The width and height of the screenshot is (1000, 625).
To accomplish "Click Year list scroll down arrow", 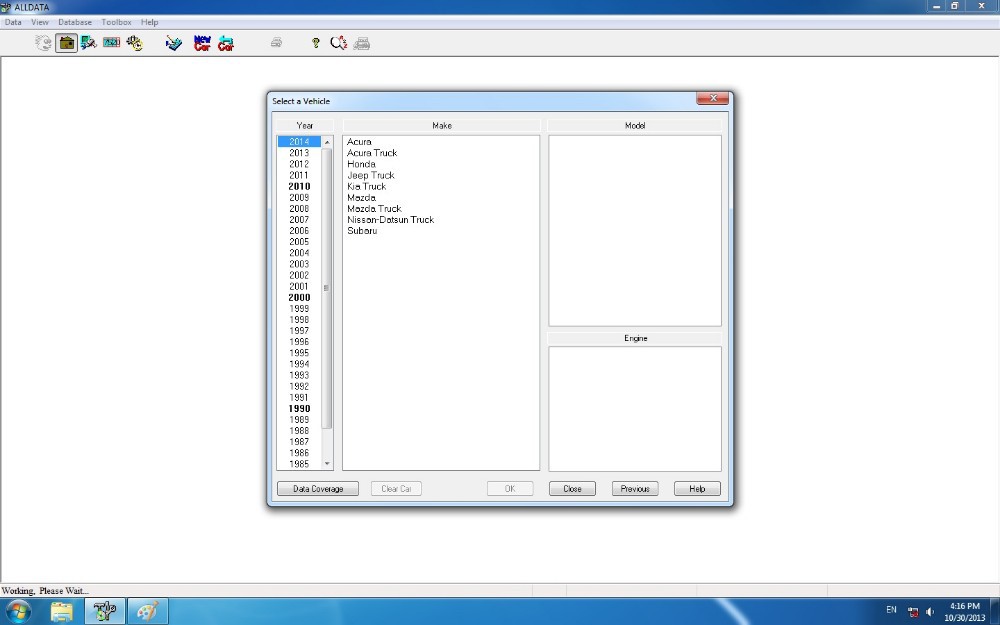I will 327,464.
